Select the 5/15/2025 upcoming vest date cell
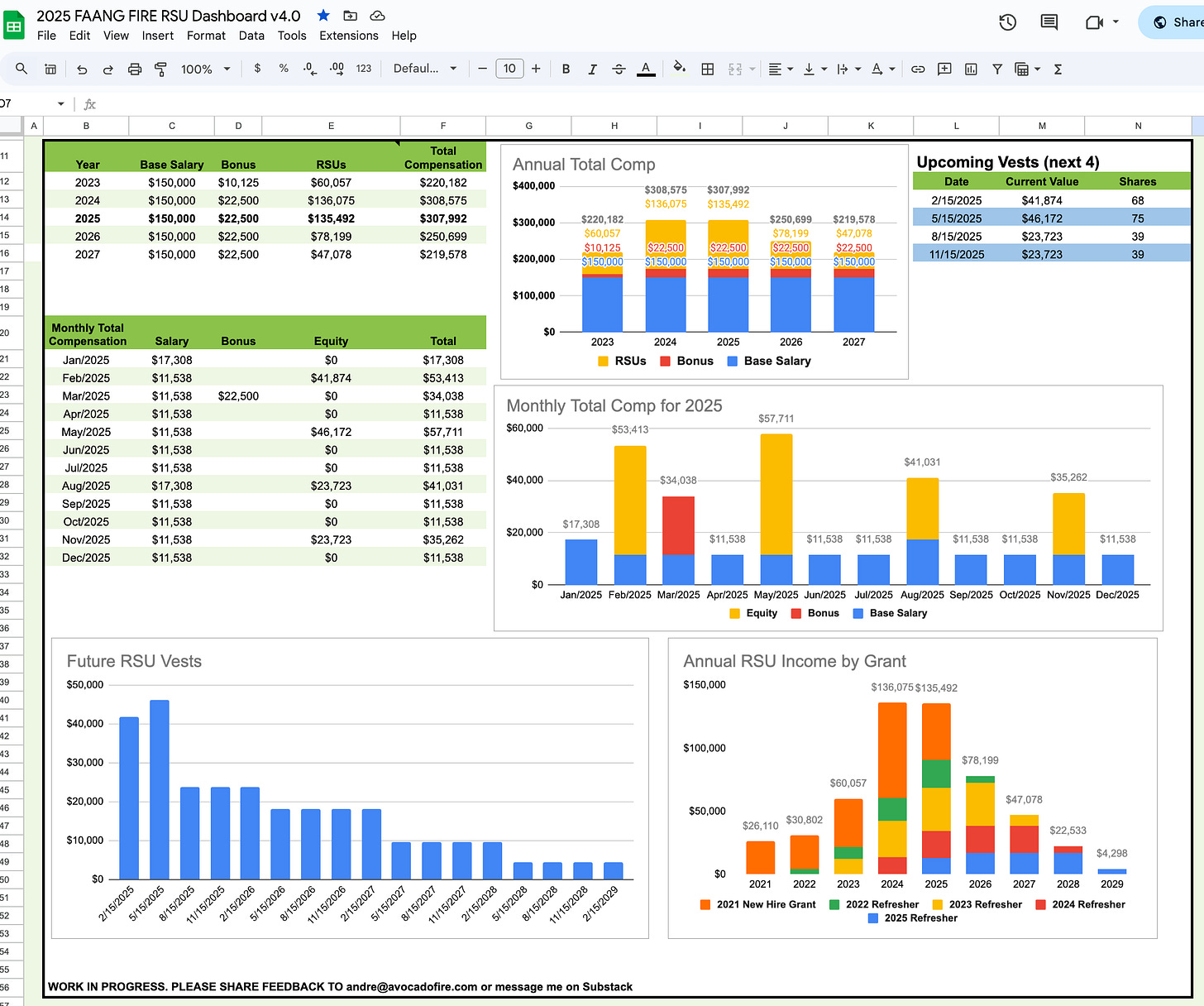Image resolution: width=1204 pixels, height=1006 pixels. click(957, 218)
